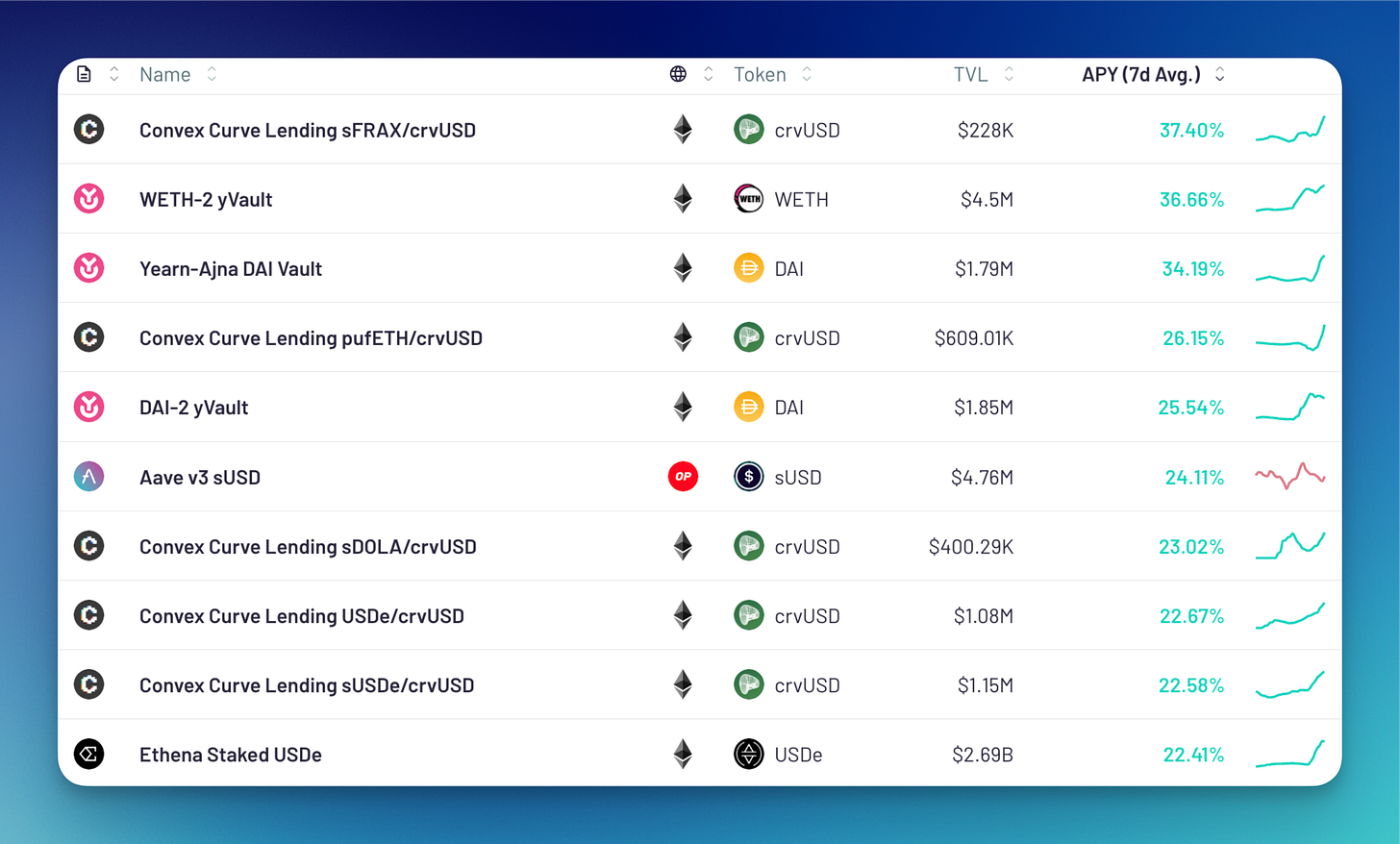Click the Optimism chain badge in Aave v3 sUSD row
This screenshot has width=1400, height=844.
(683, 477)
